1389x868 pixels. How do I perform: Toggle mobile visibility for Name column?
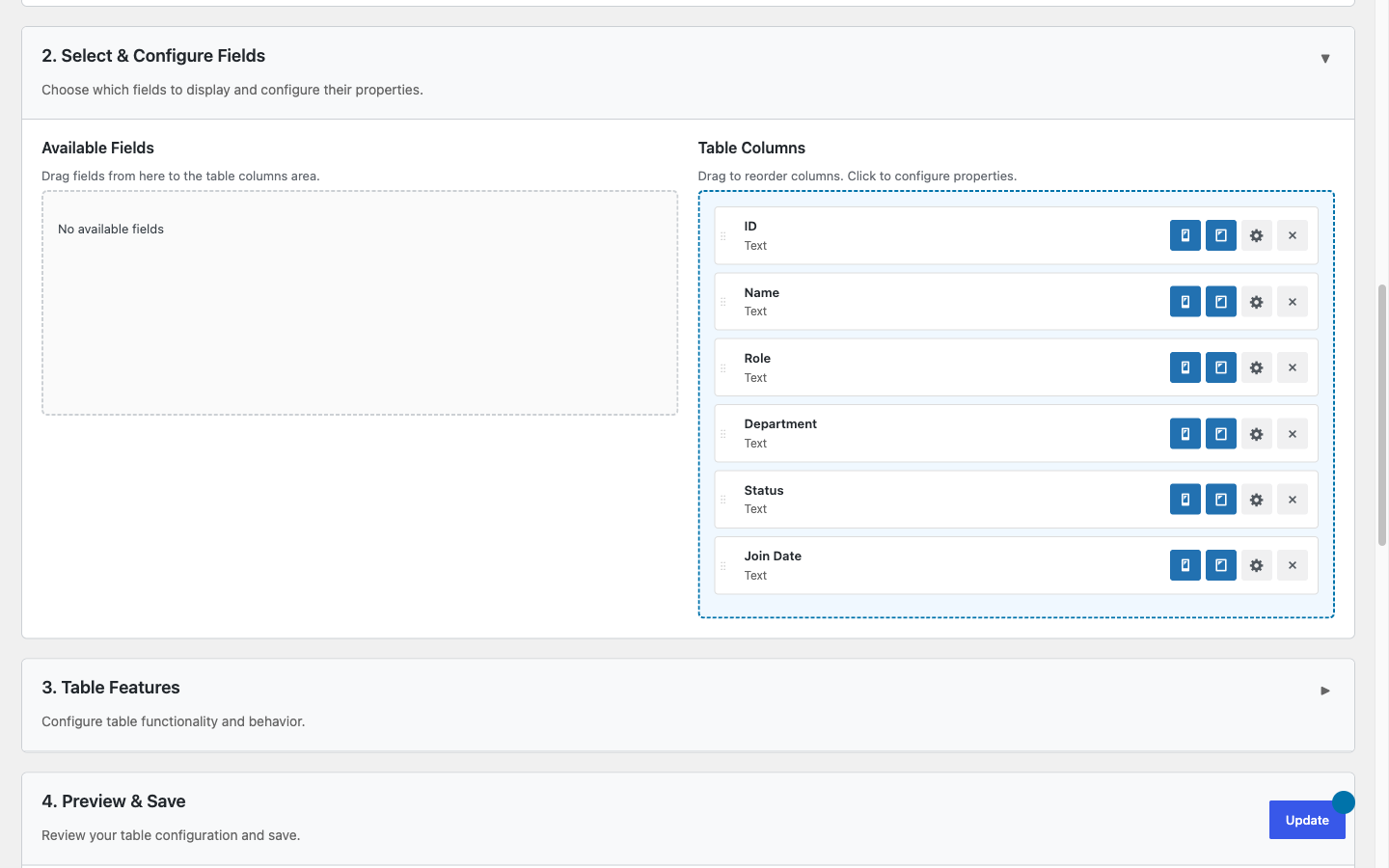1185,302
